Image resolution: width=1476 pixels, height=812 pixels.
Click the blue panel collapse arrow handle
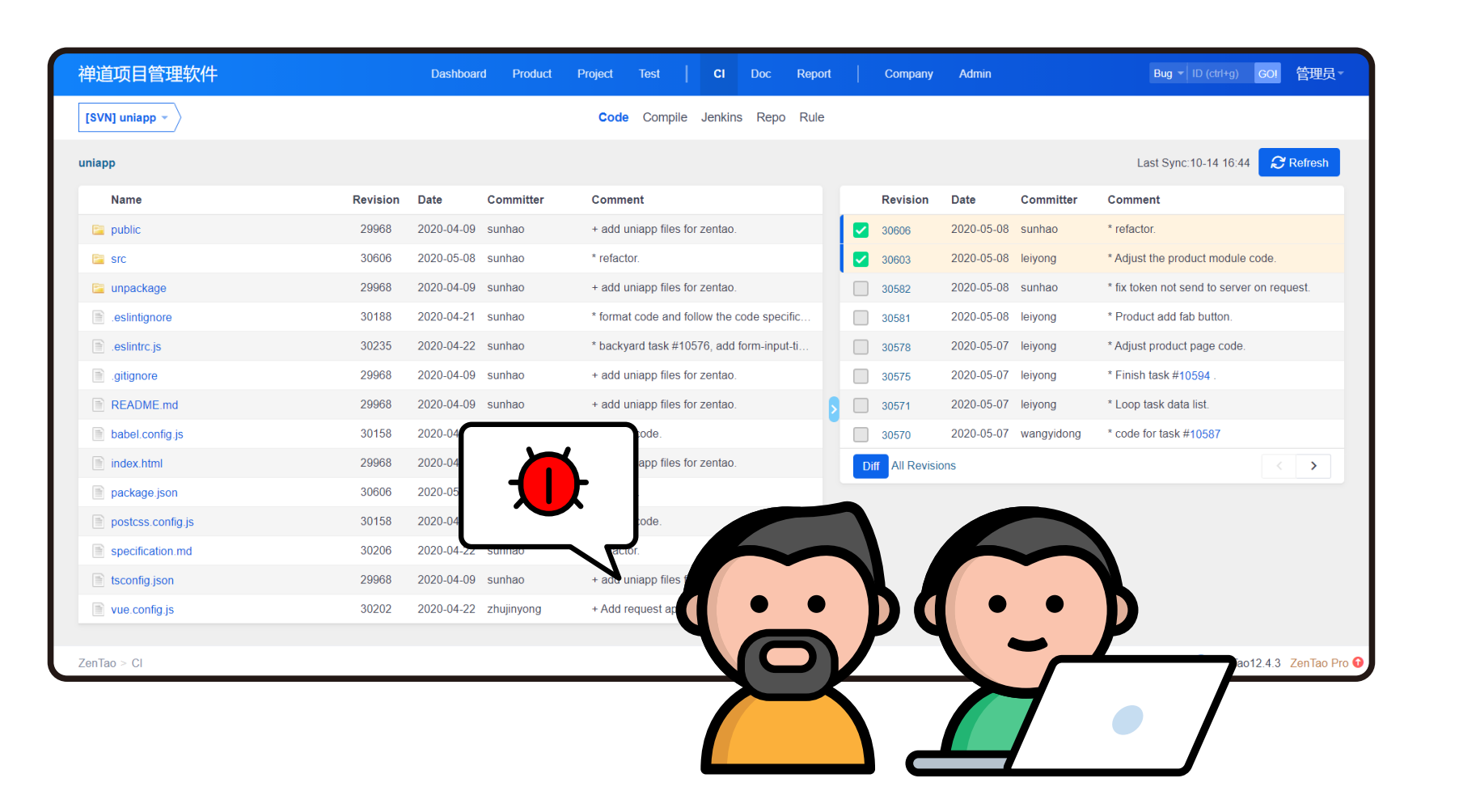834,409
